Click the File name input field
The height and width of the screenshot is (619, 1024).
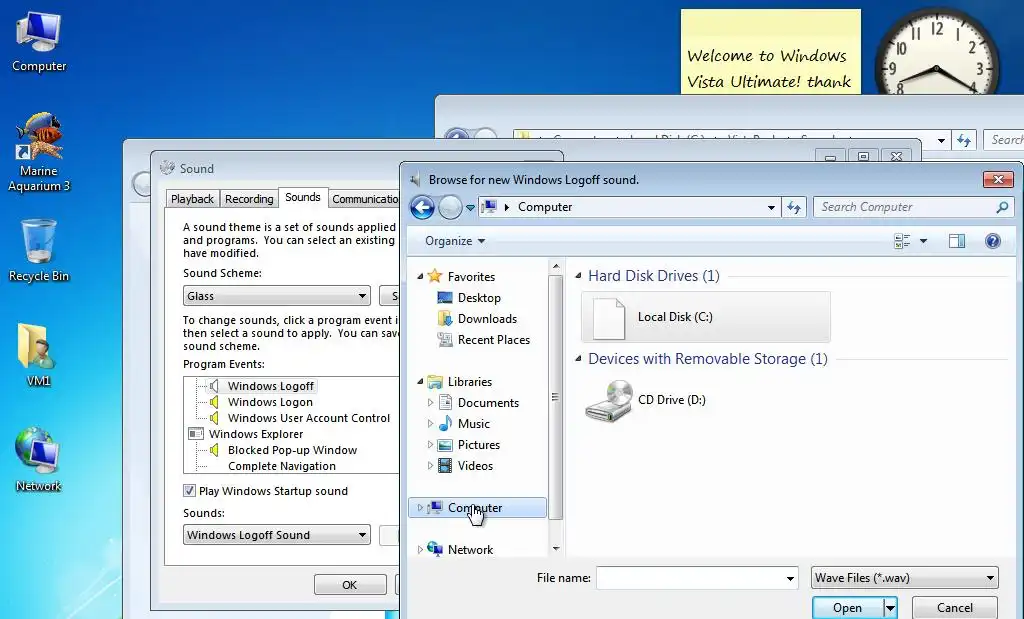coord(690,578)
